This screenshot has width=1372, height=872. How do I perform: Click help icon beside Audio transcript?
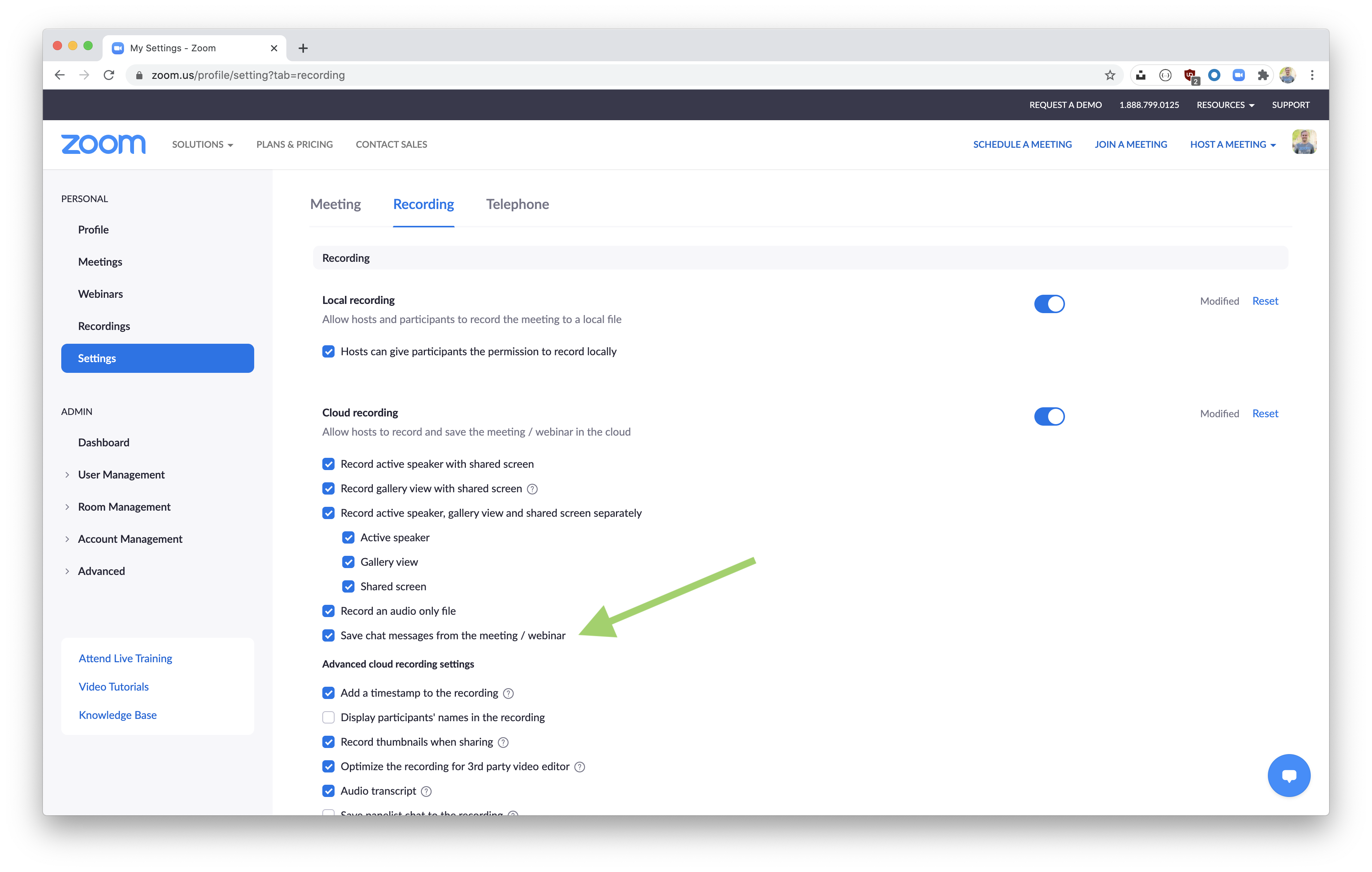pos(426,791)
